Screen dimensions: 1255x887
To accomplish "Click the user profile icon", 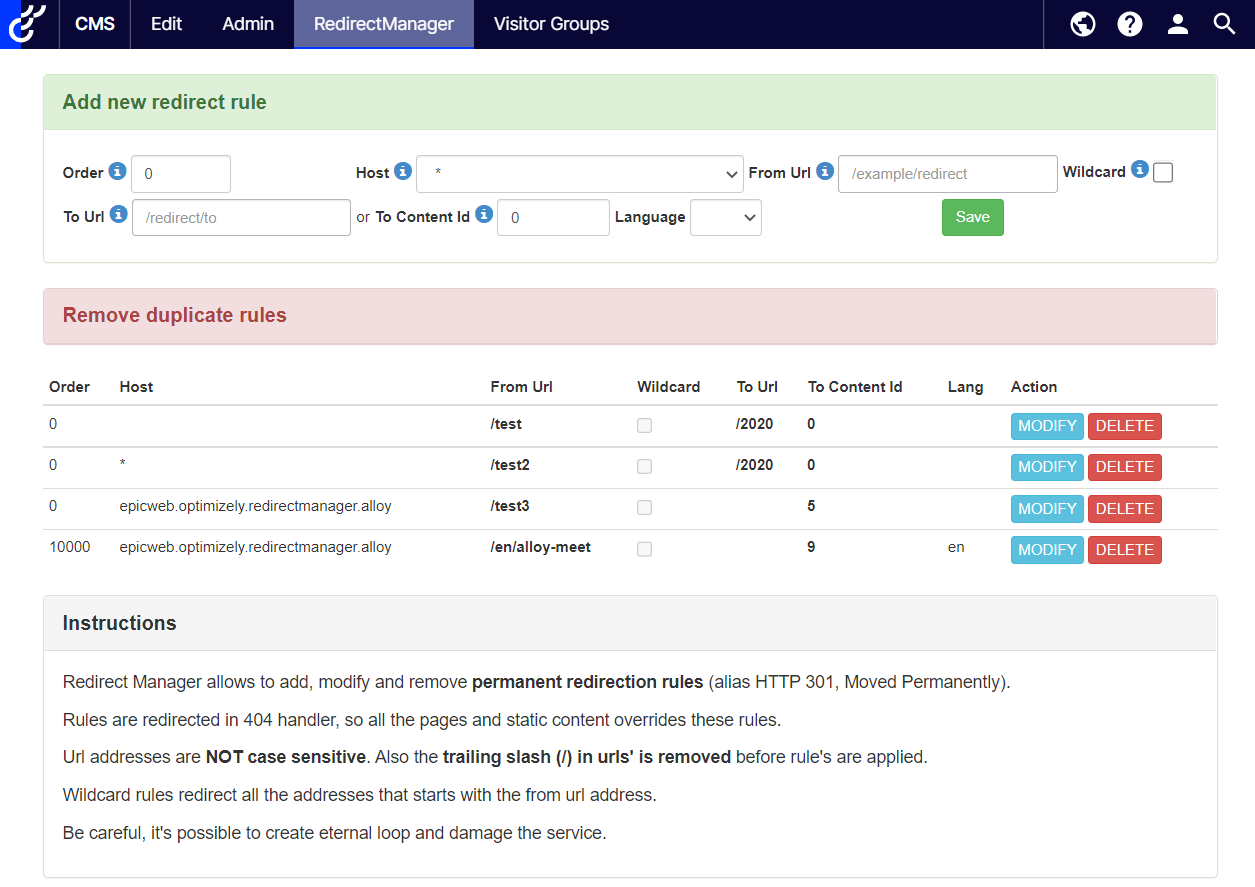I will pyautogui.click(x=1177, y=24).
